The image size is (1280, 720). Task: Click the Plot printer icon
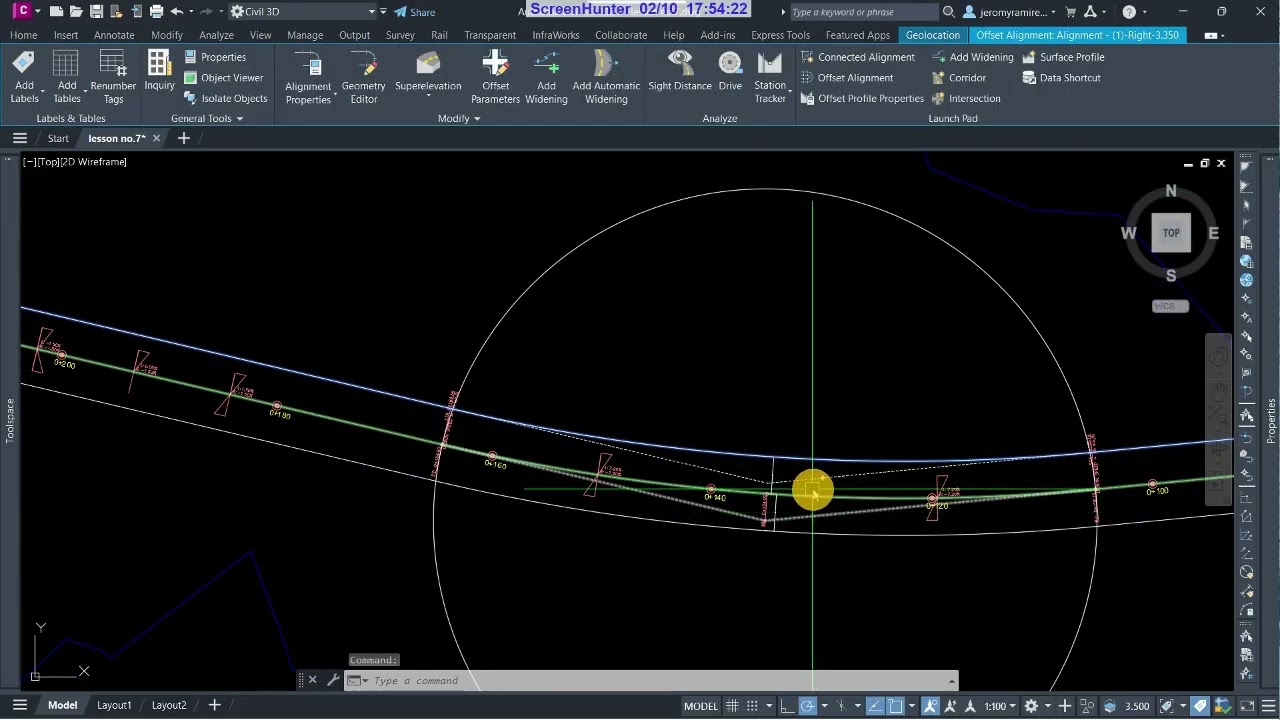pos(156,12)
